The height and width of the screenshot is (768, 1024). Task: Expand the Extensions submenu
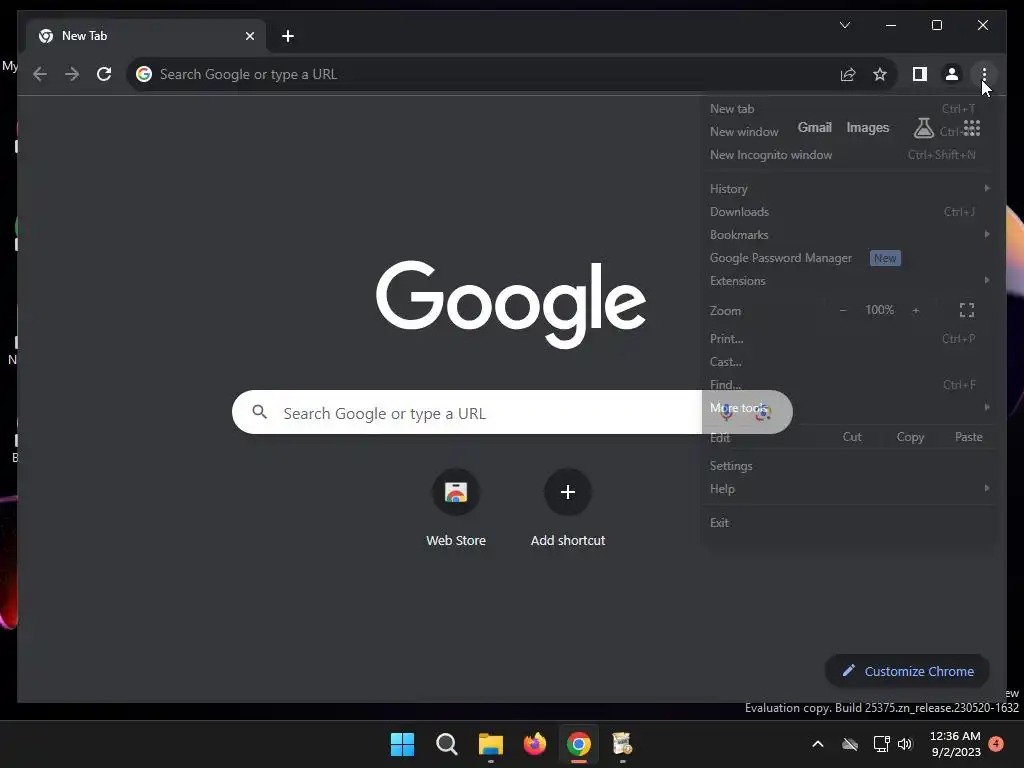coord(848,281)
